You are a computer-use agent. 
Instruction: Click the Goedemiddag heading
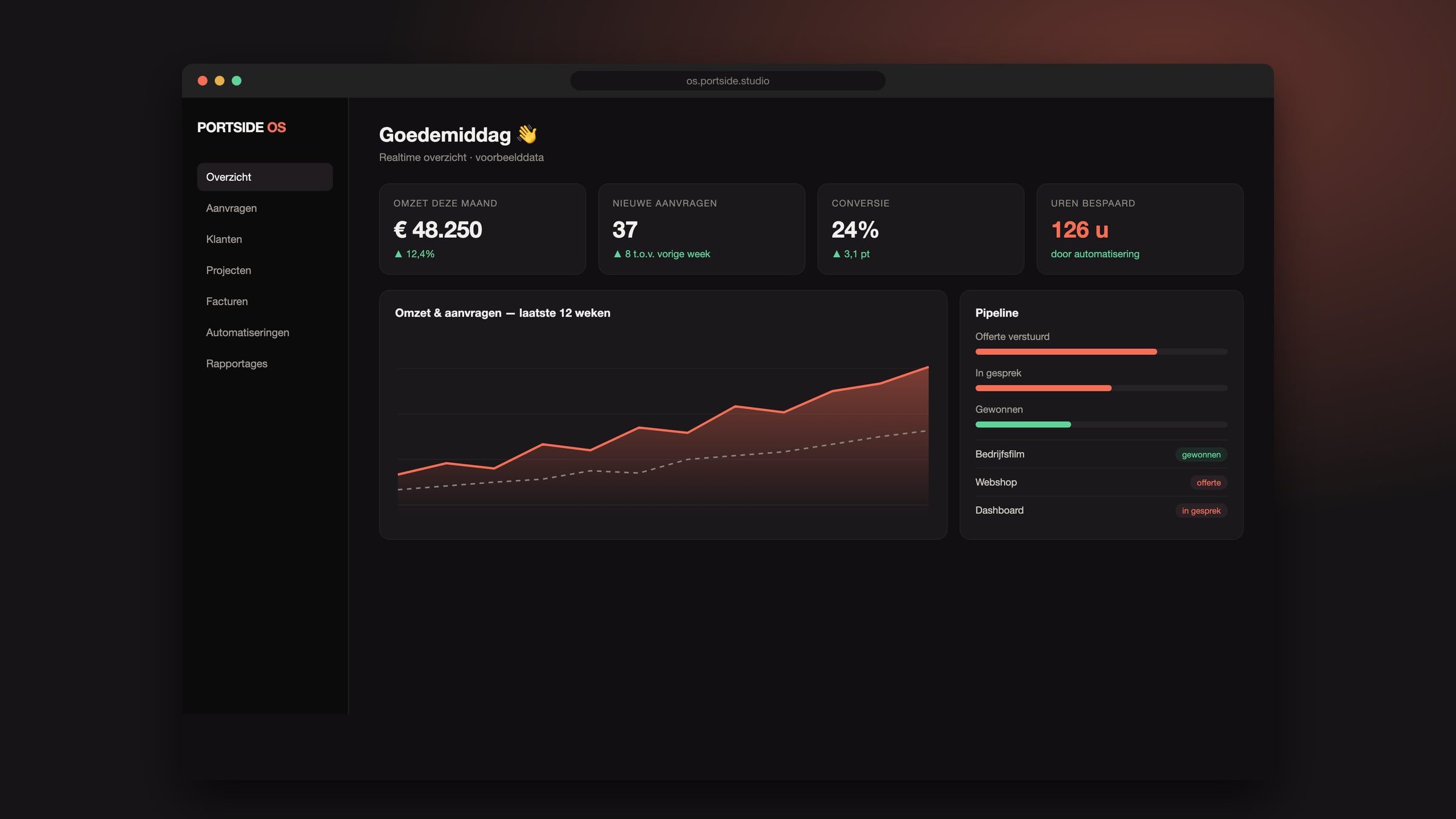pos(445,135)
